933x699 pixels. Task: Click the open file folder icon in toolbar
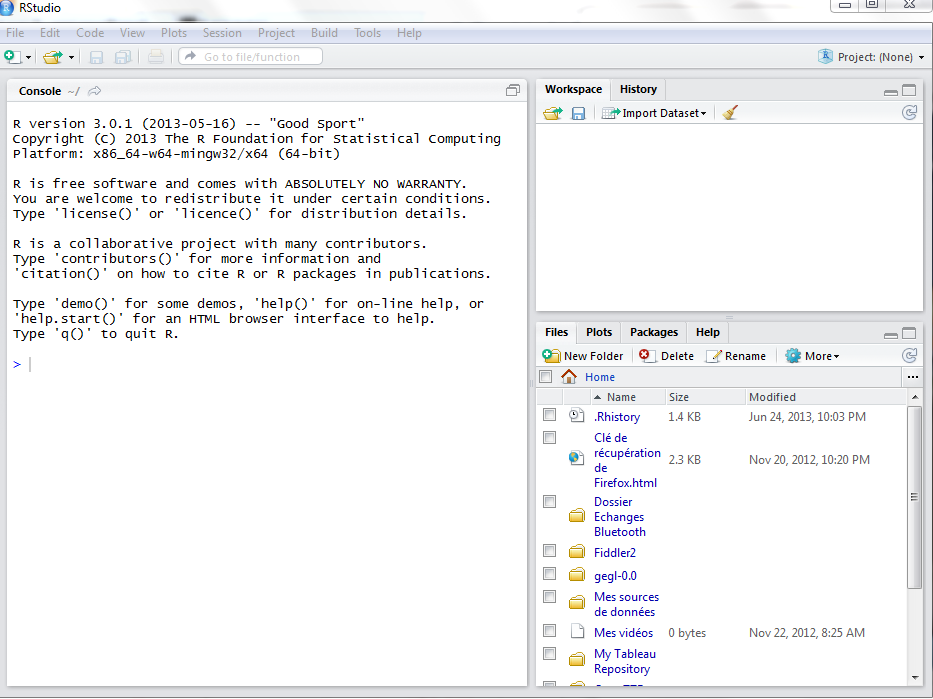coord(52,57)
